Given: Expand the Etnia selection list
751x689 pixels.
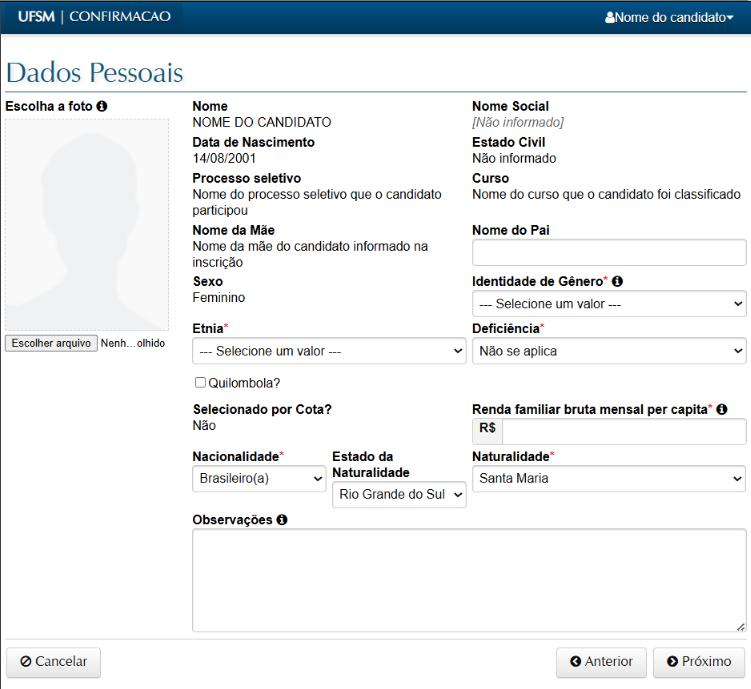Looking at the screenshot, I should (329, 351).
